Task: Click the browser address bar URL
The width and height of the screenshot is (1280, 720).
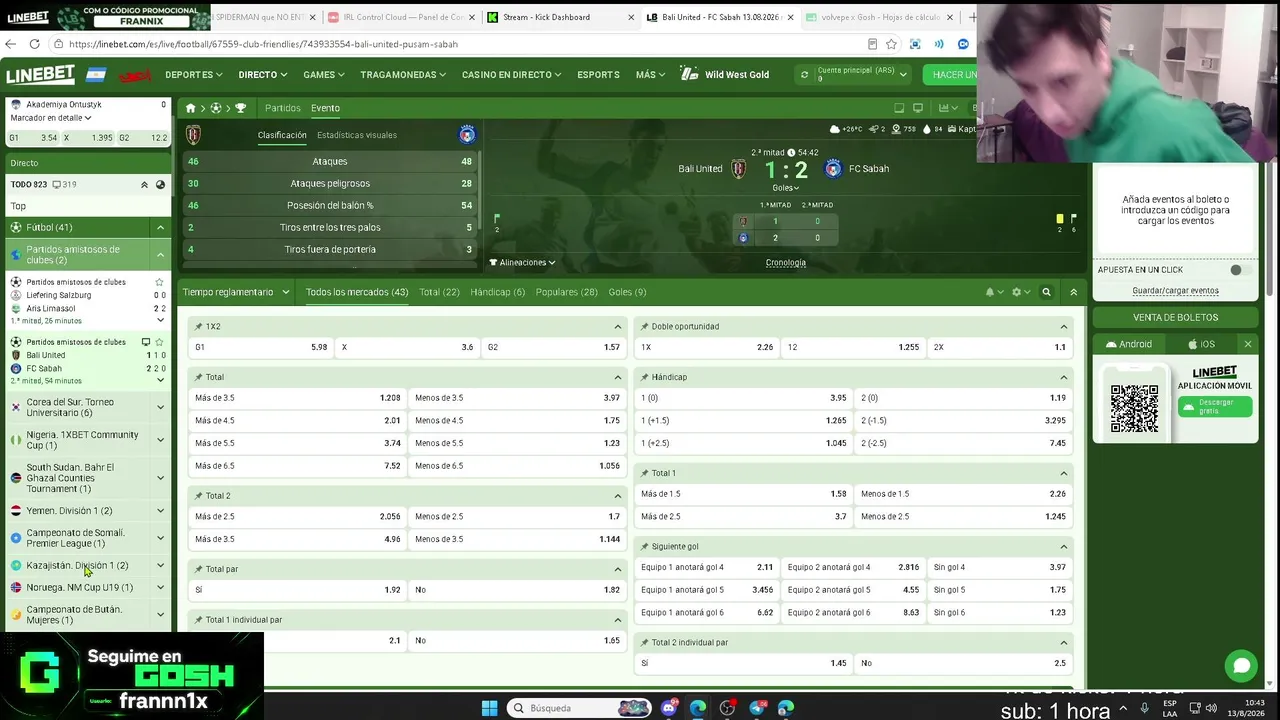Action: [x=264, y=44]
